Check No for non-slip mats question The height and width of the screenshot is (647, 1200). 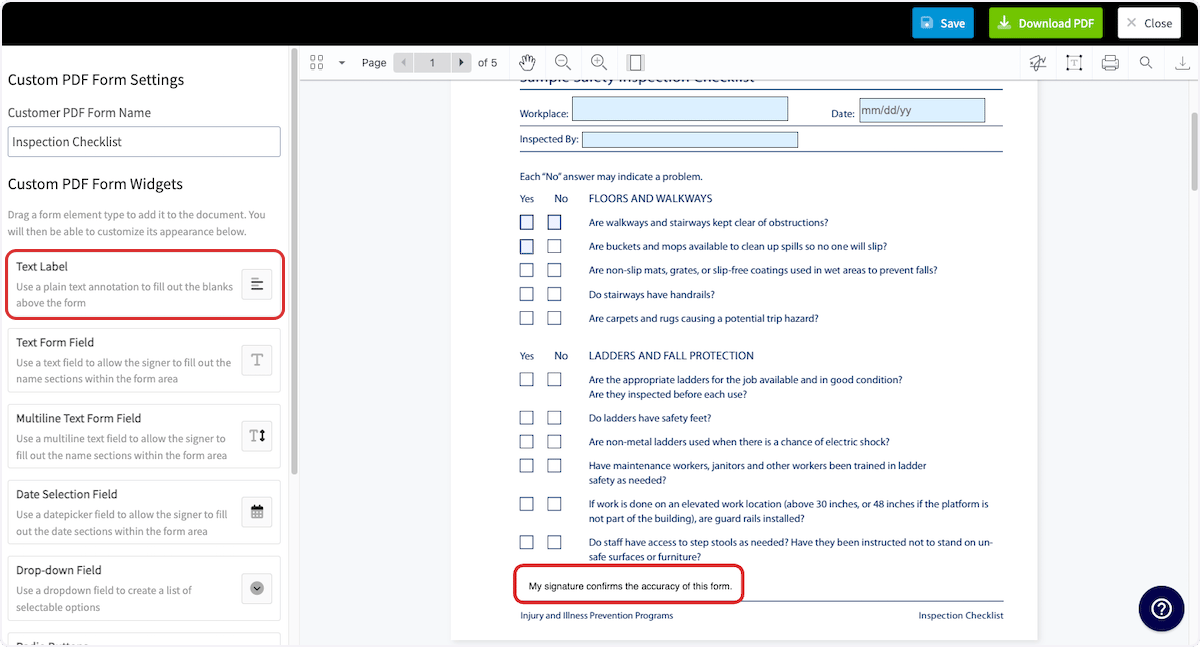[x=554, y=270]
